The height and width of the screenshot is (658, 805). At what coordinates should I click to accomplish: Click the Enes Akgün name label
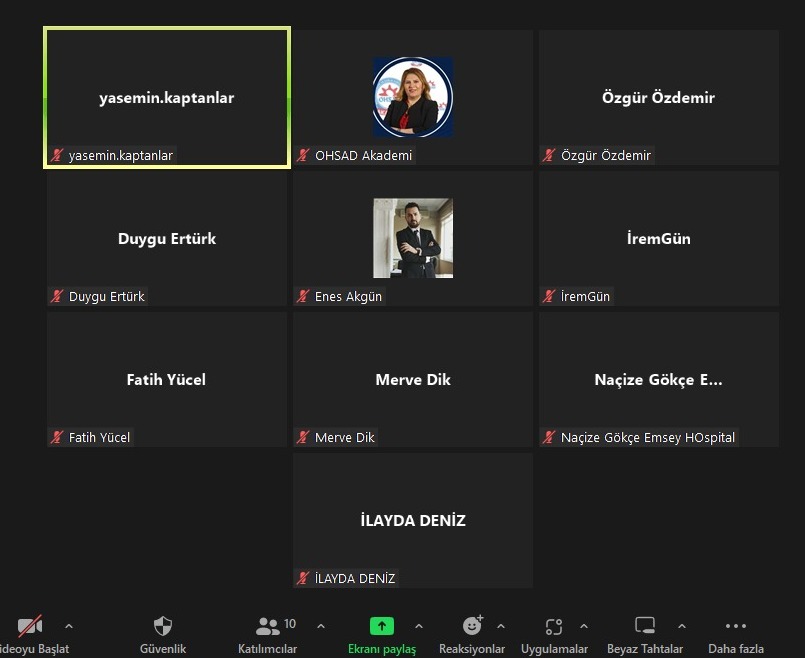click(348, 296)
